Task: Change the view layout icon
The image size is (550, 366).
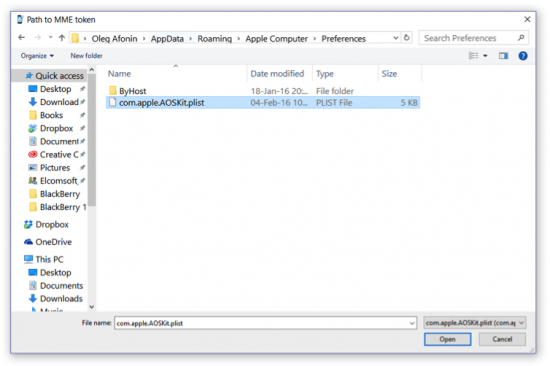Action: pyautogui.click(x=474, y=56)
